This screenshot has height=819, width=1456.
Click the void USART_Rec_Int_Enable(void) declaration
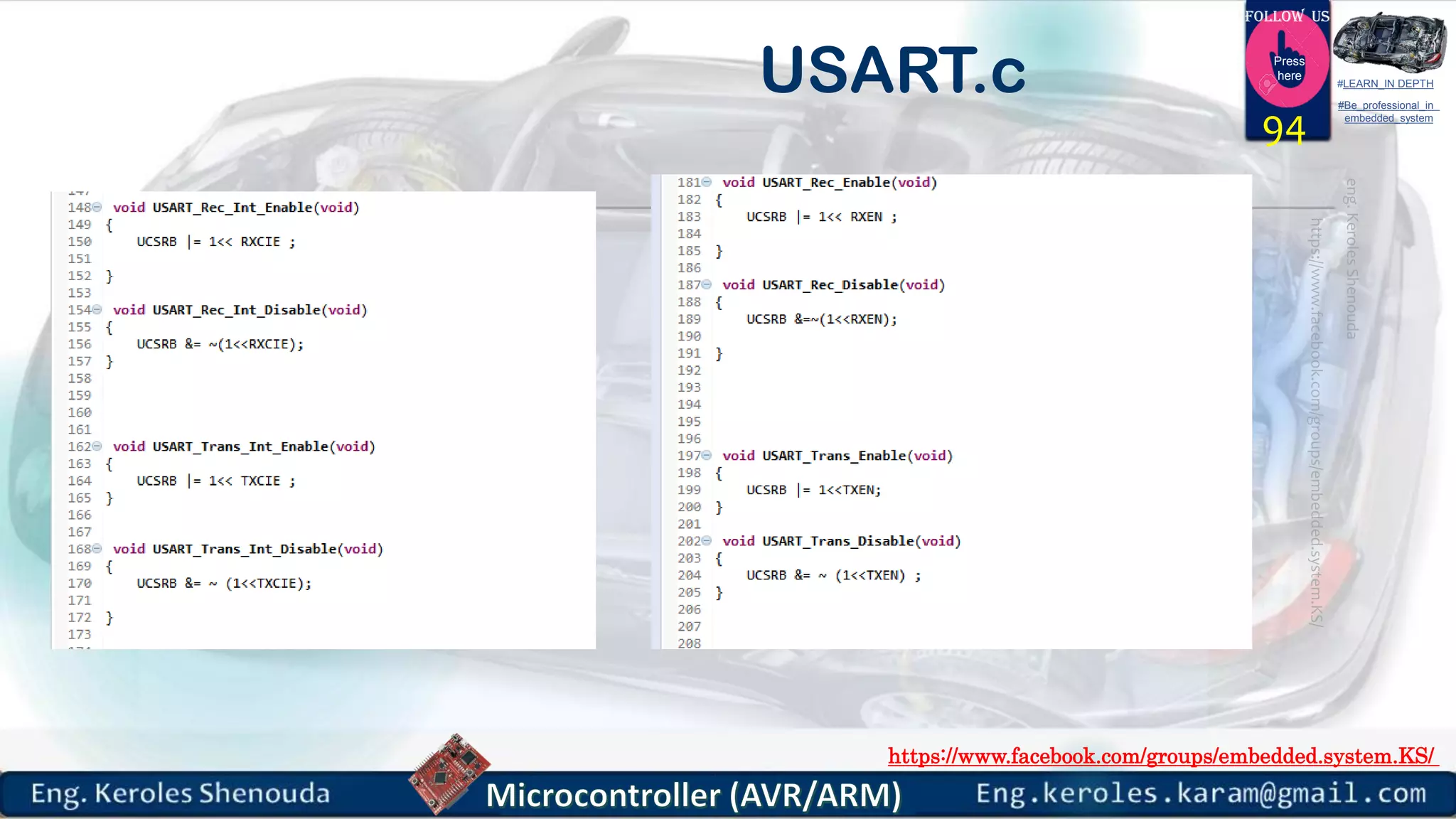pyautogui.click(x=236, y=208)
